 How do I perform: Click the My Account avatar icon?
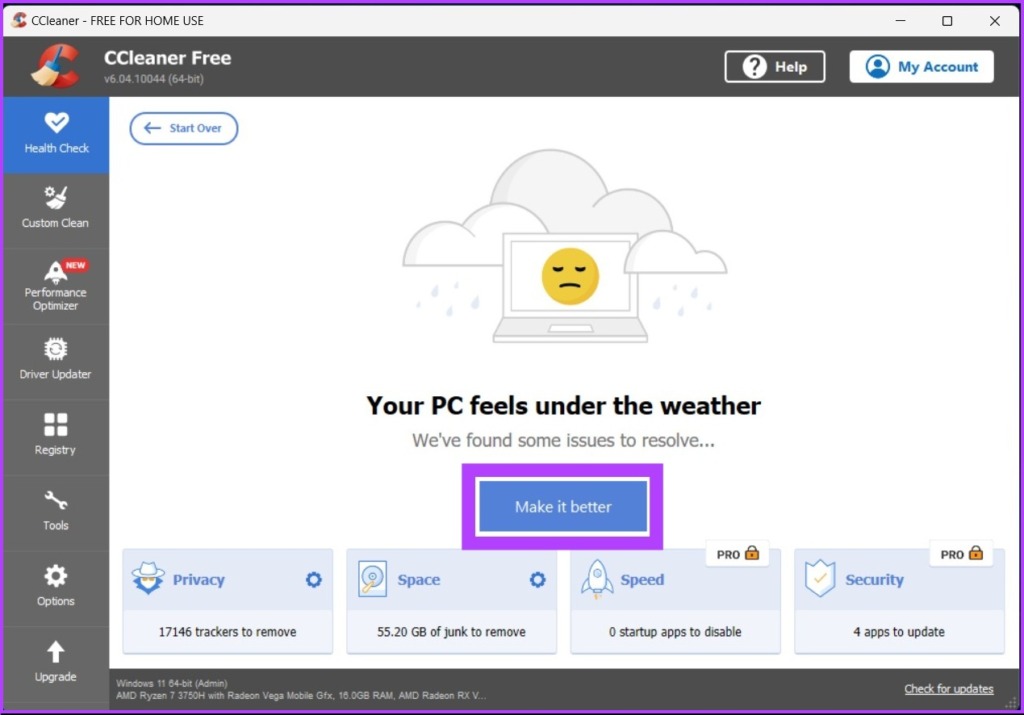click(x=877, y=67)
